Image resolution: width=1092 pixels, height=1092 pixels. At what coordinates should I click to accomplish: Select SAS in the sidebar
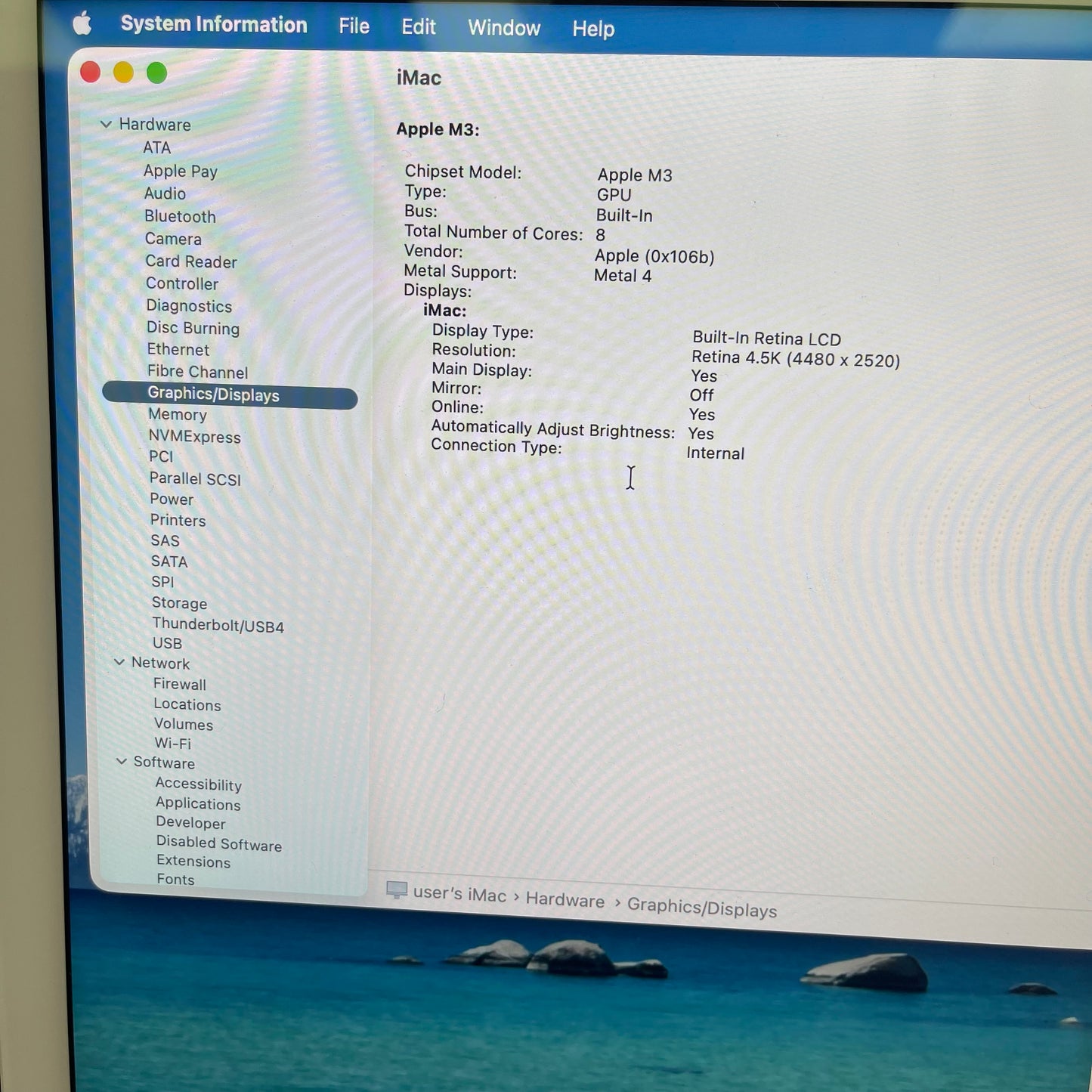[165, 540]
